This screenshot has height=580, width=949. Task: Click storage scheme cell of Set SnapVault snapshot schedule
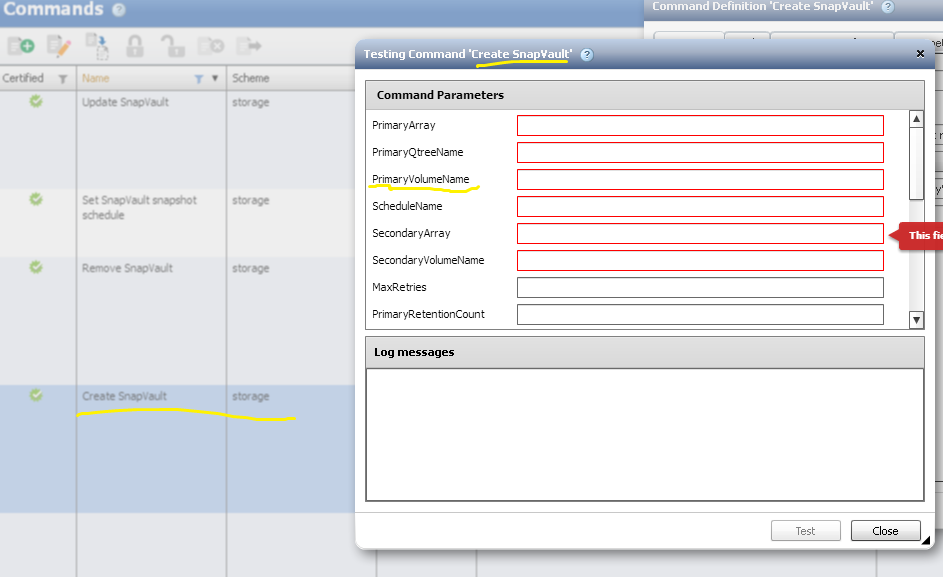click(251, 200)
